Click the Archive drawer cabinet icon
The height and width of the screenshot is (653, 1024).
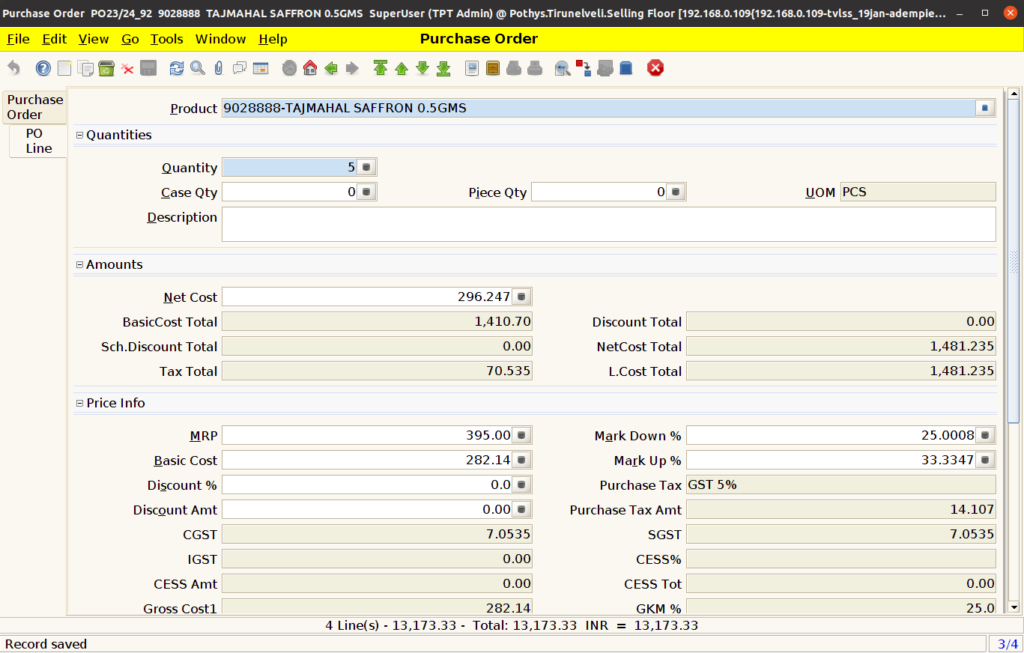[x=493, y=68]
